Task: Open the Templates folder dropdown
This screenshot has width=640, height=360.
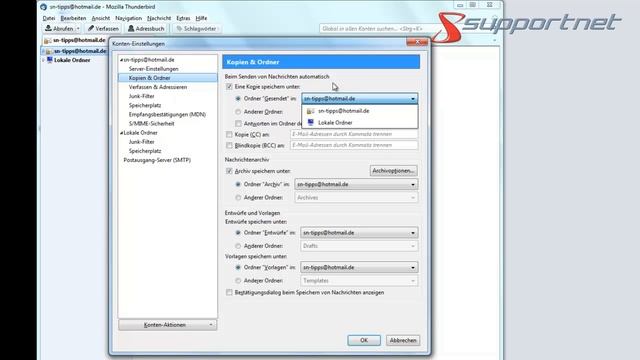Action: click(359, 281)
